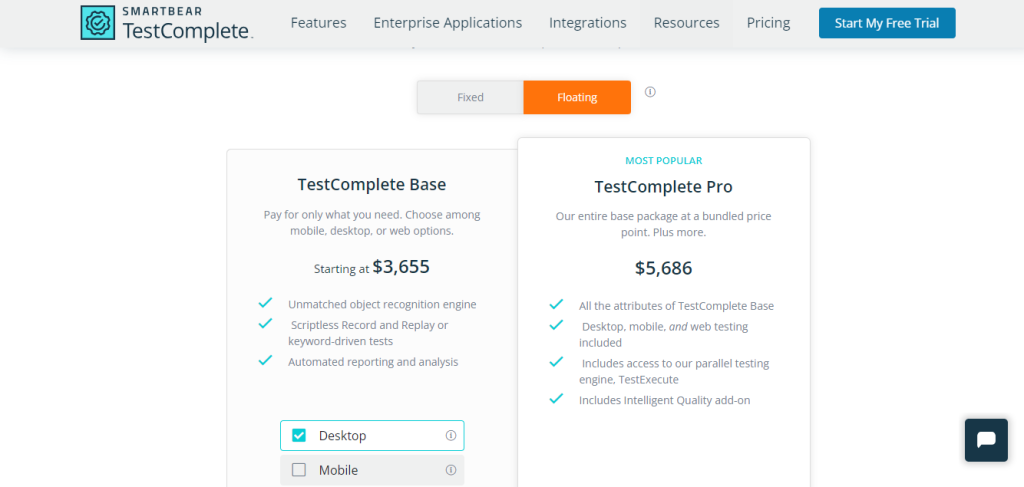The height and width of the screenshot is (487, 1024).
Task: Click the Mobile option label
Action: click(338, 470)
